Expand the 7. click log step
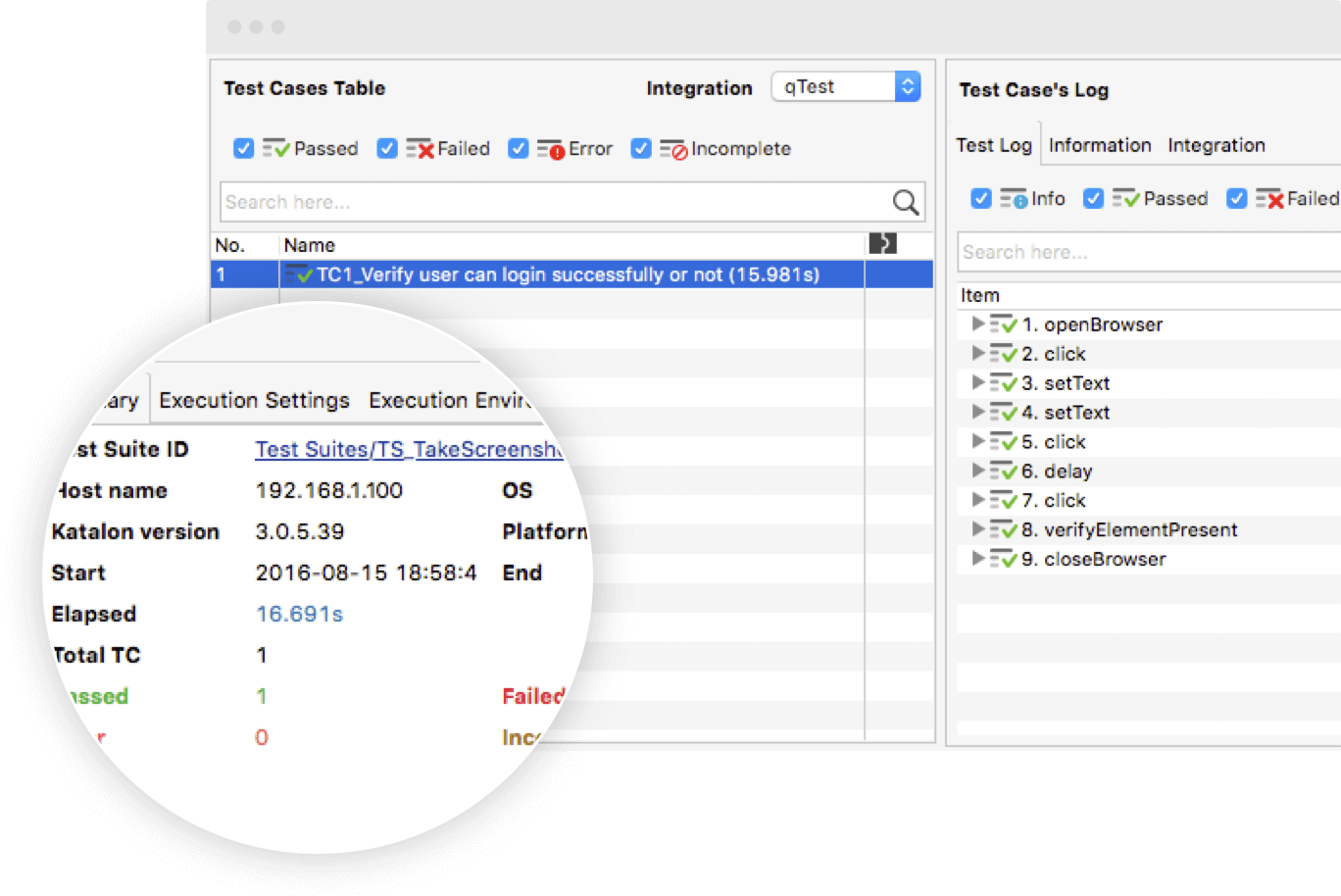This screenshot has height=896, width=1341. tap(977, 499)
